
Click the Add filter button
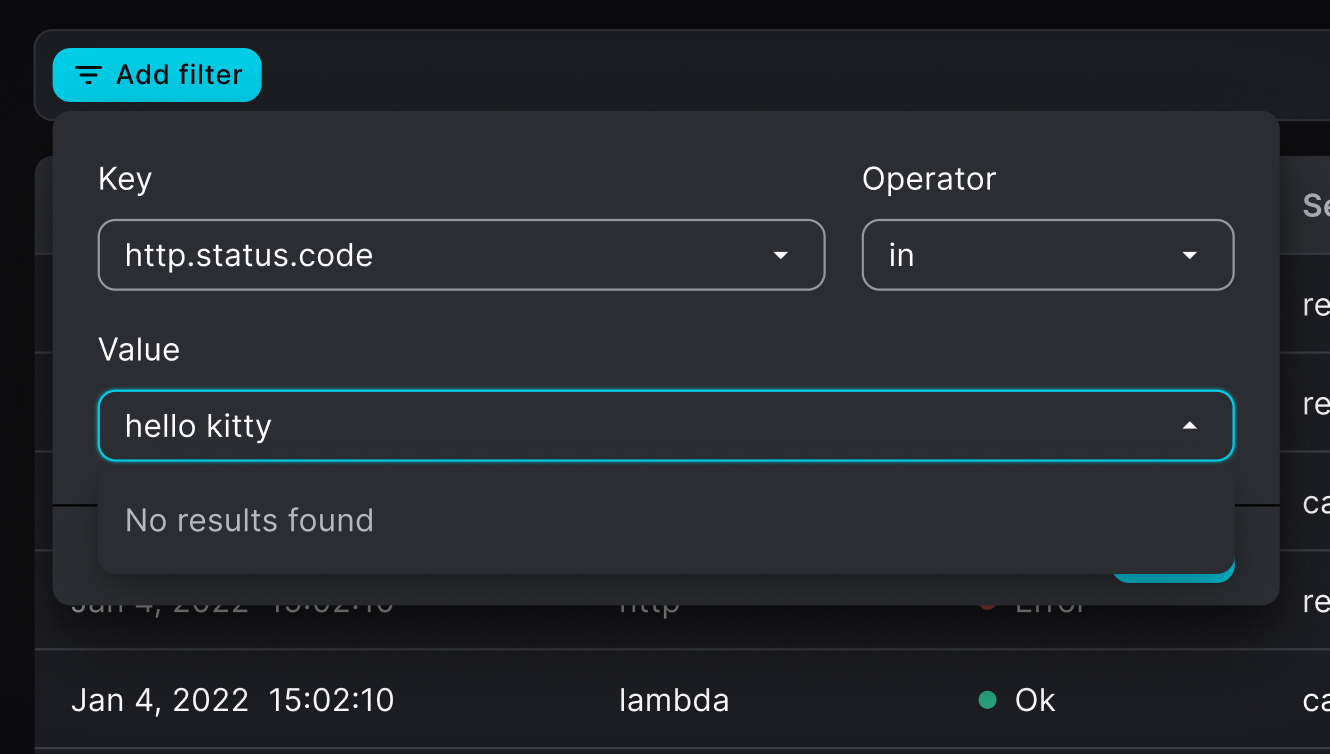(157, 74)
